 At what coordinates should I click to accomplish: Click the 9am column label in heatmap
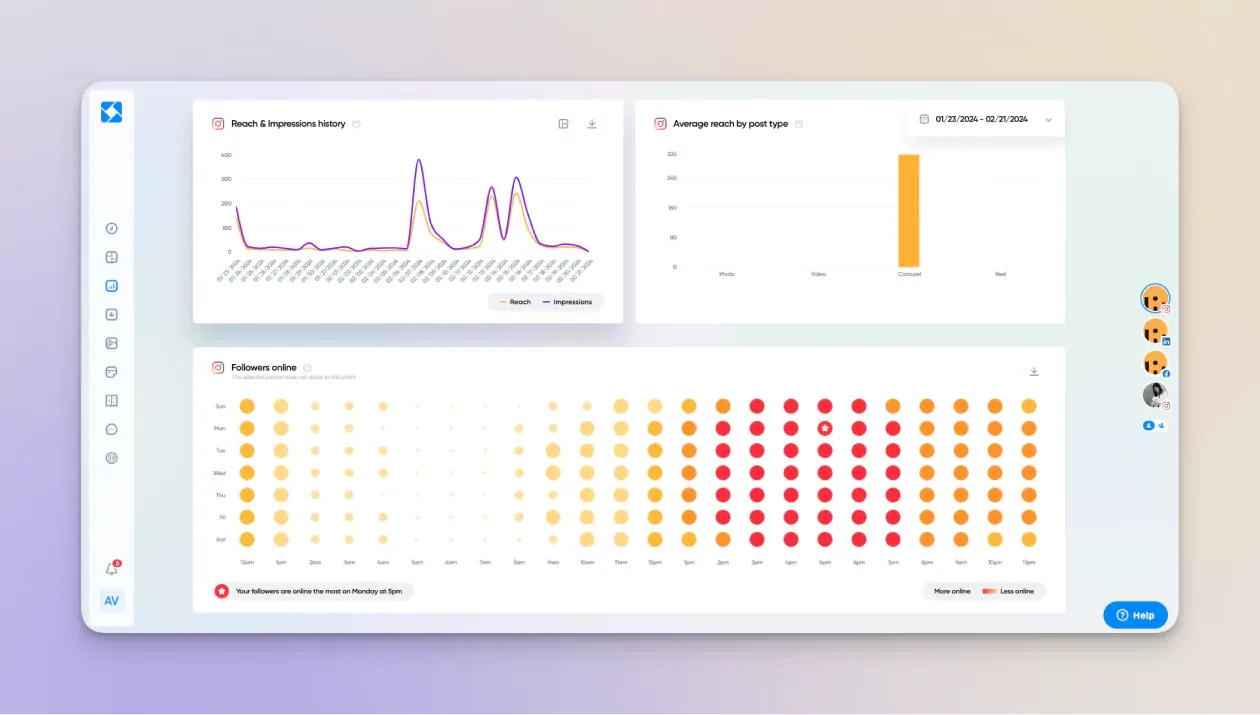click(x=553, y=562)
